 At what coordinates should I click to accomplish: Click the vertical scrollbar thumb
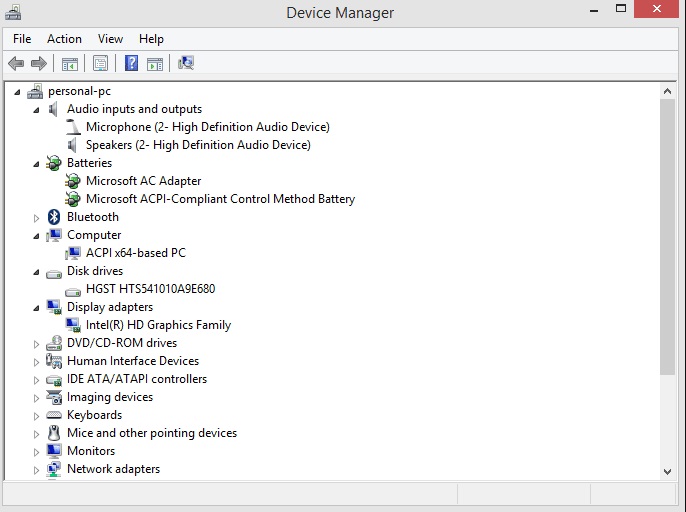click(x=667, y=237)
